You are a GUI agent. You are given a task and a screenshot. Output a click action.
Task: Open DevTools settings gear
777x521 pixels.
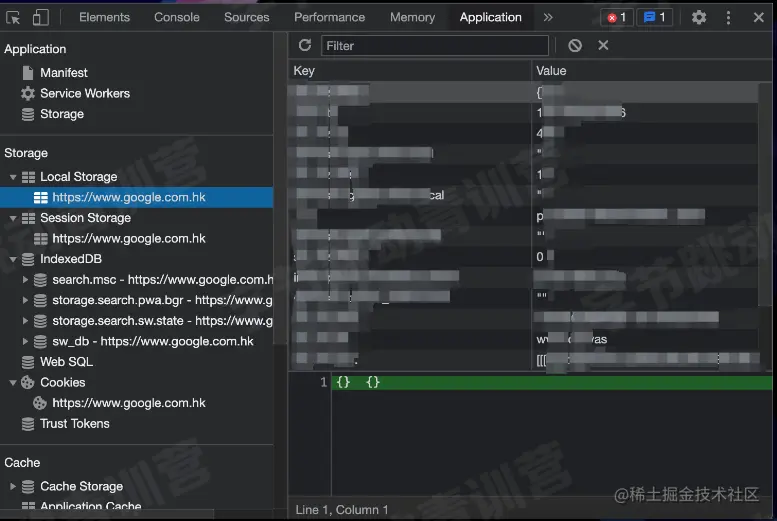[x=699, y=18]
